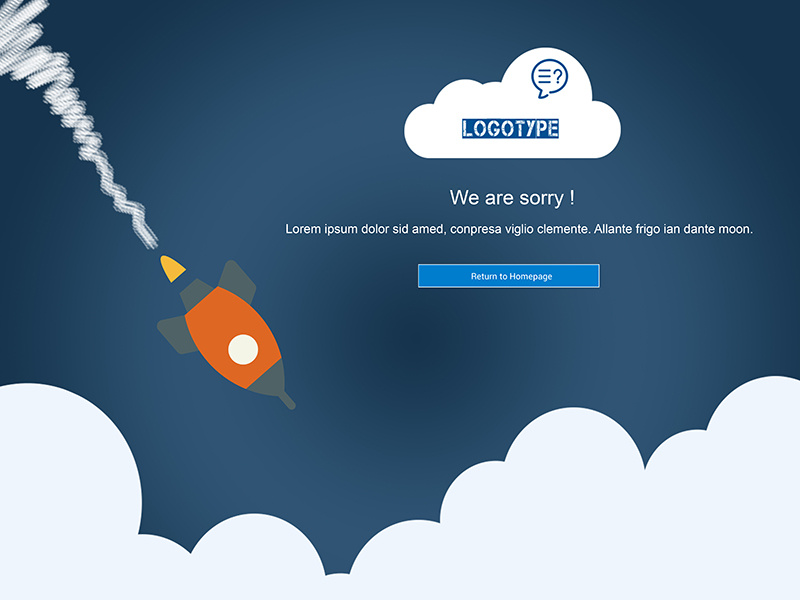Click the Lorem ipsum paragraph text

click(x=519, y=229)
